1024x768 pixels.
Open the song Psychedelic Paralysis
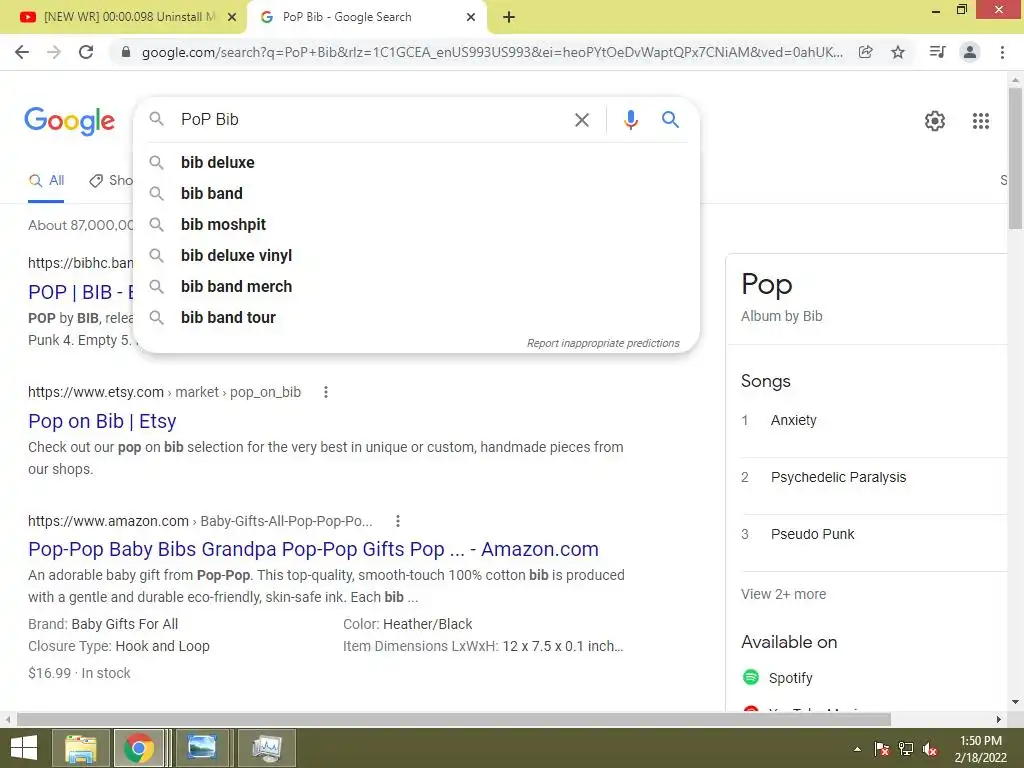tap(839, 477)
